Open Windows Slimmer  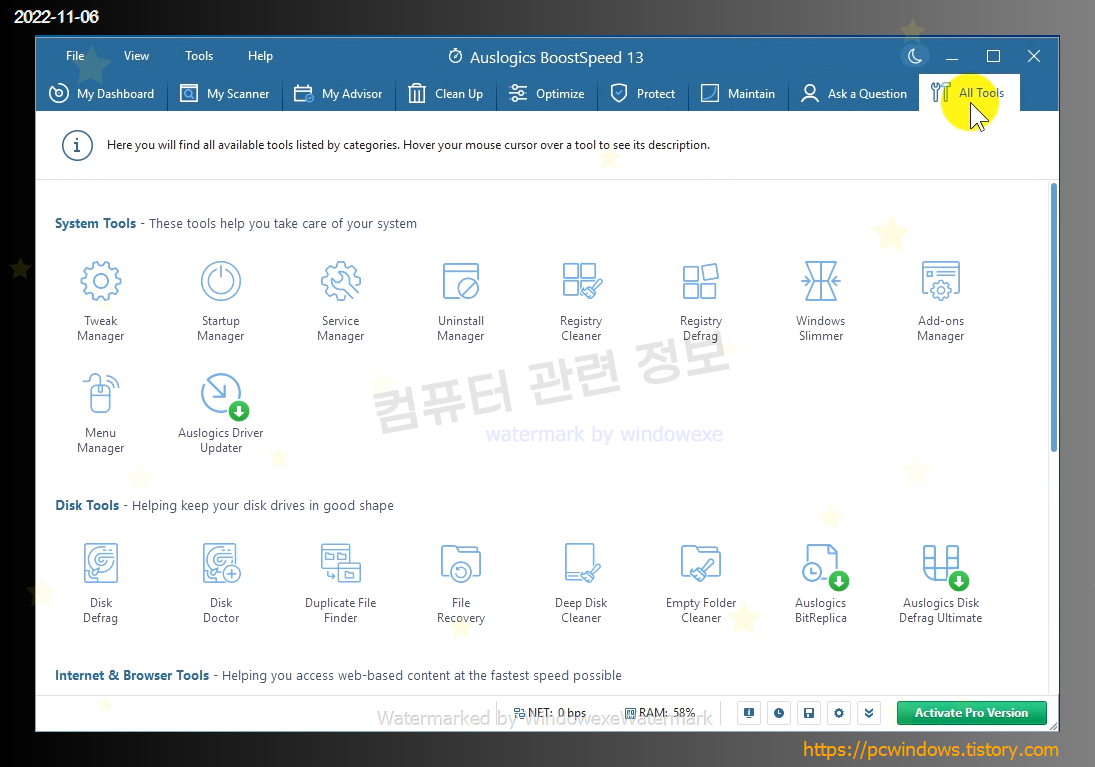pos(821,301)
